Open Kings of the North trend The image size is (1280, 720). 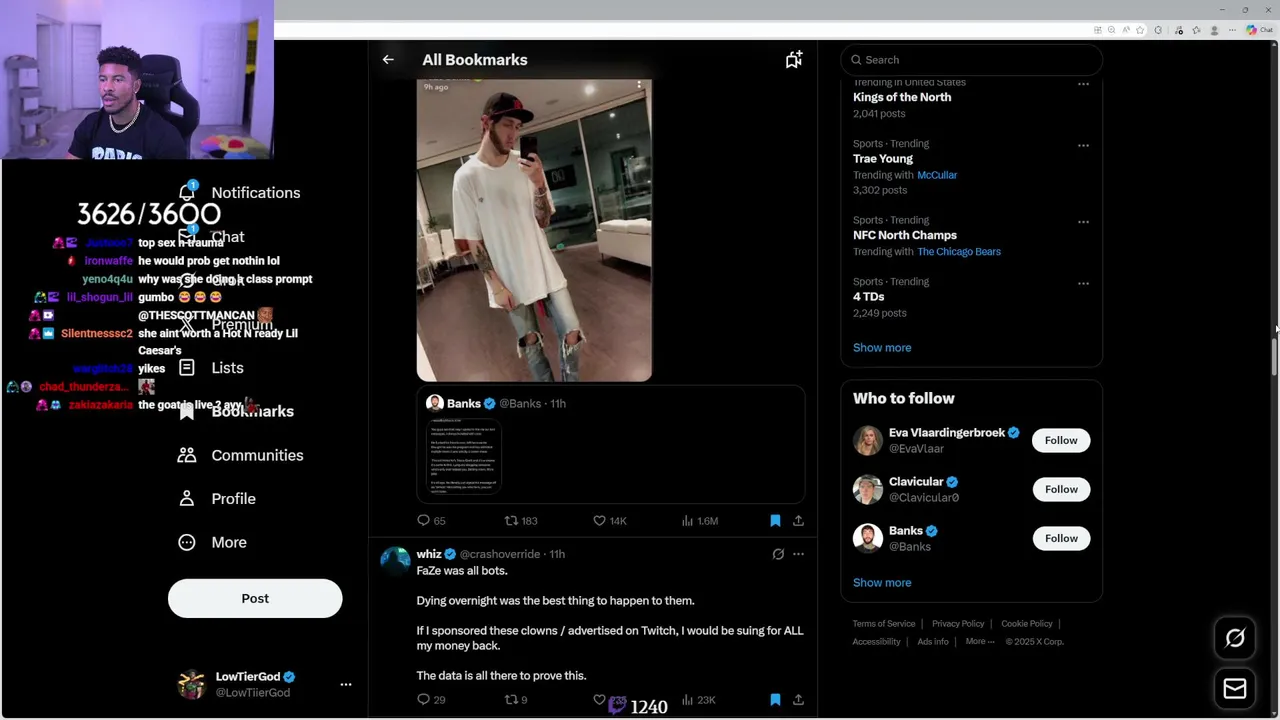click(902, 98)
